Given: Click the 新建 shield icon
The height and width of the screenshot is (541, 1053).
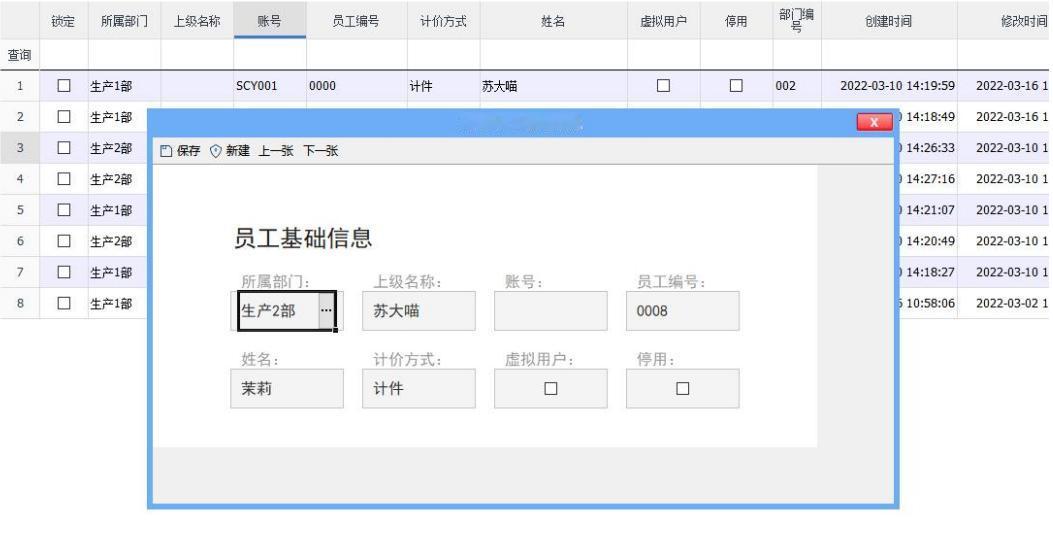Looking at the screenshot, I should click(x=216, y=151).
